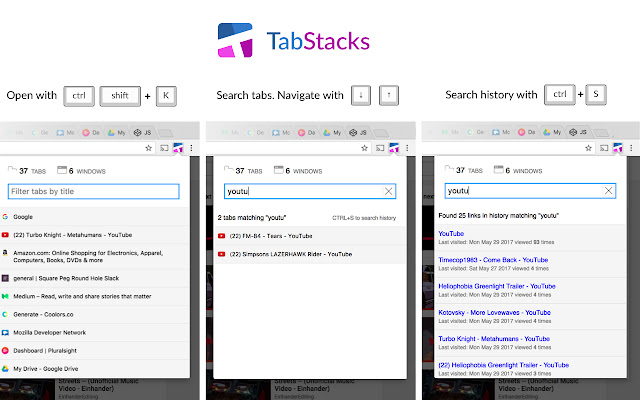640x400 pixels.
Task: Click the down arrow key graphic
Action: (361, 96)
